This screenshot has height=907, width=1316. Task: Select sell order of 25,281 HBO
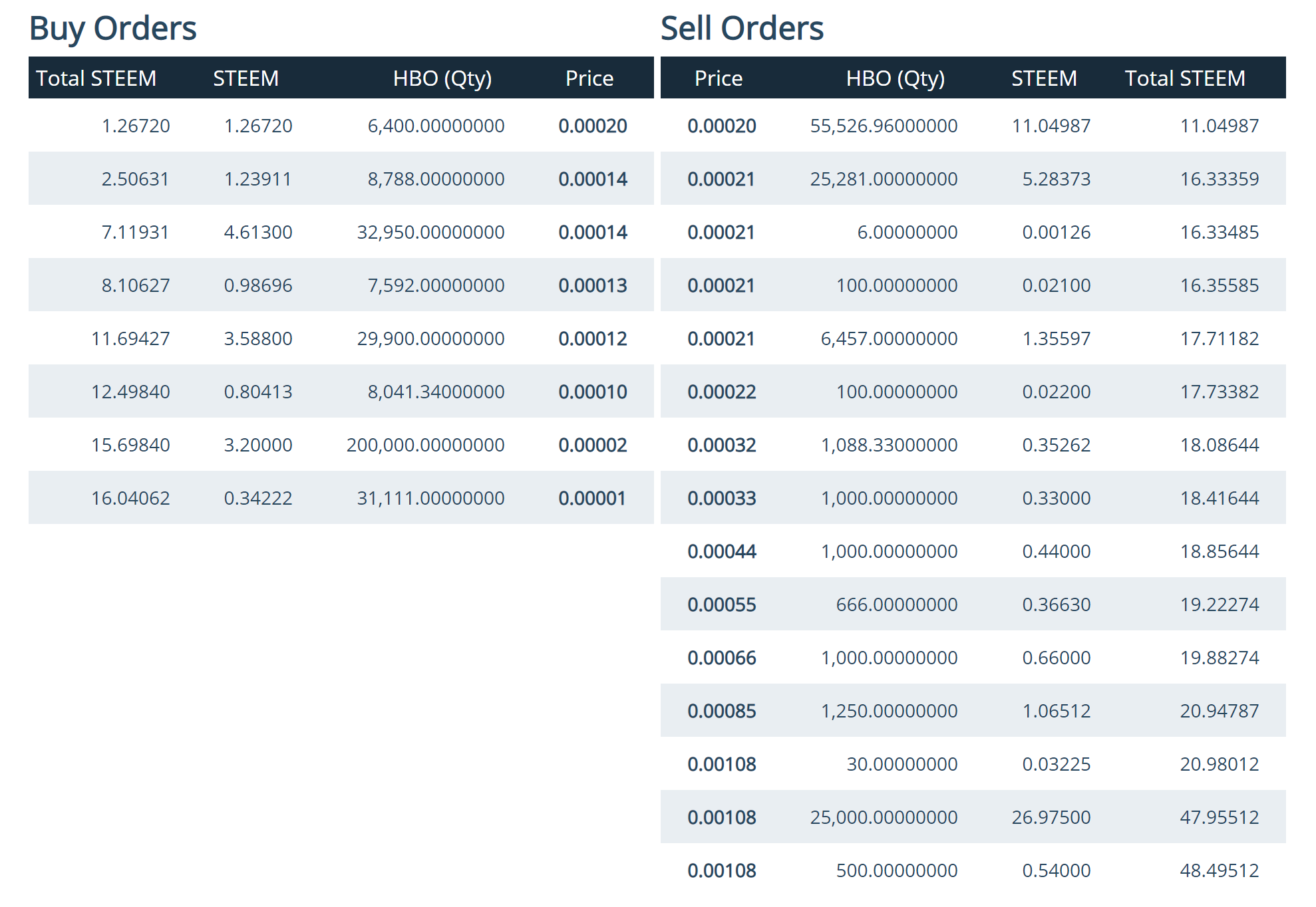884,179
